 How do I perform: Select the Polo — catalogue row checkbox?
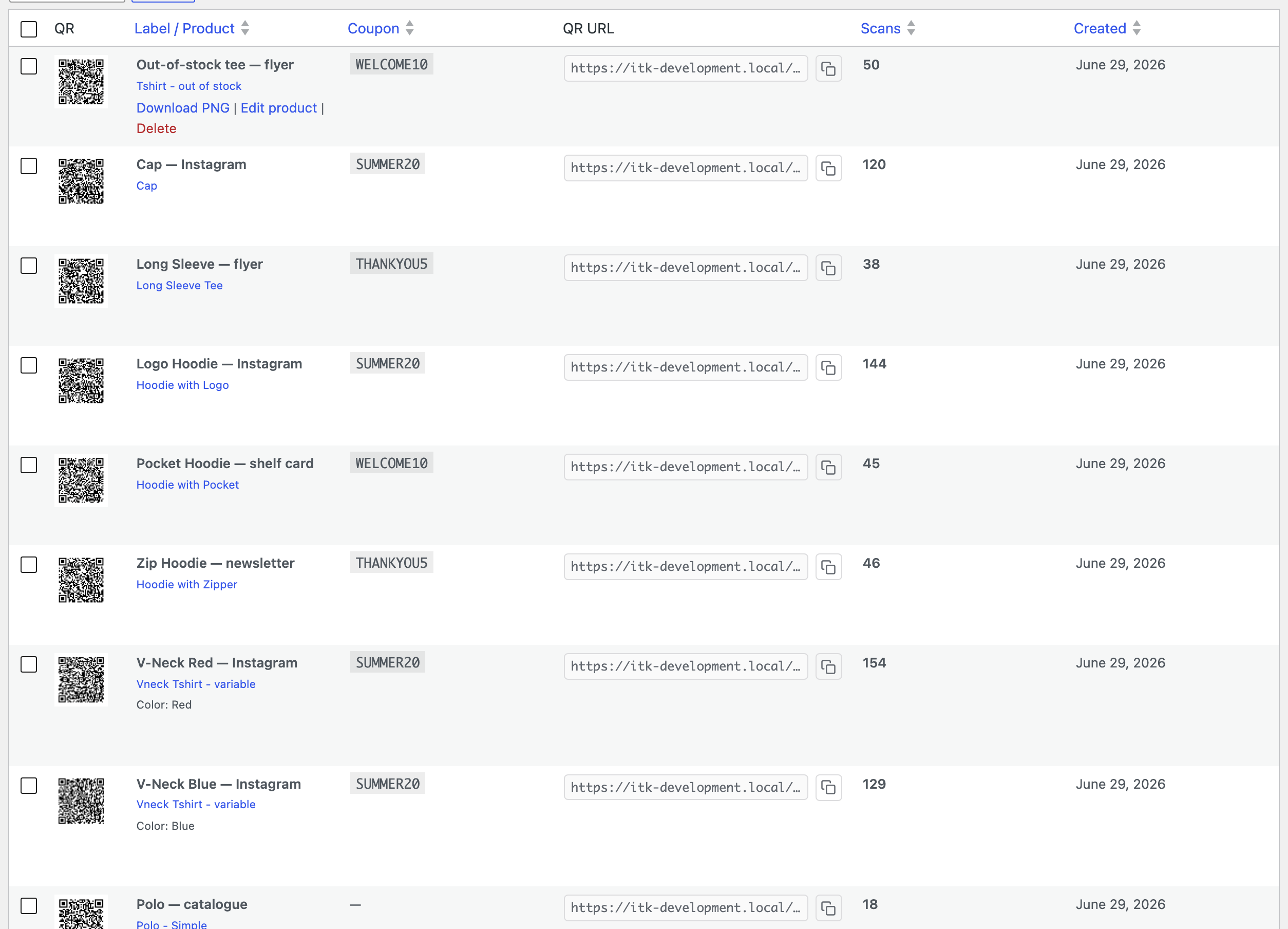pos(28,906)
